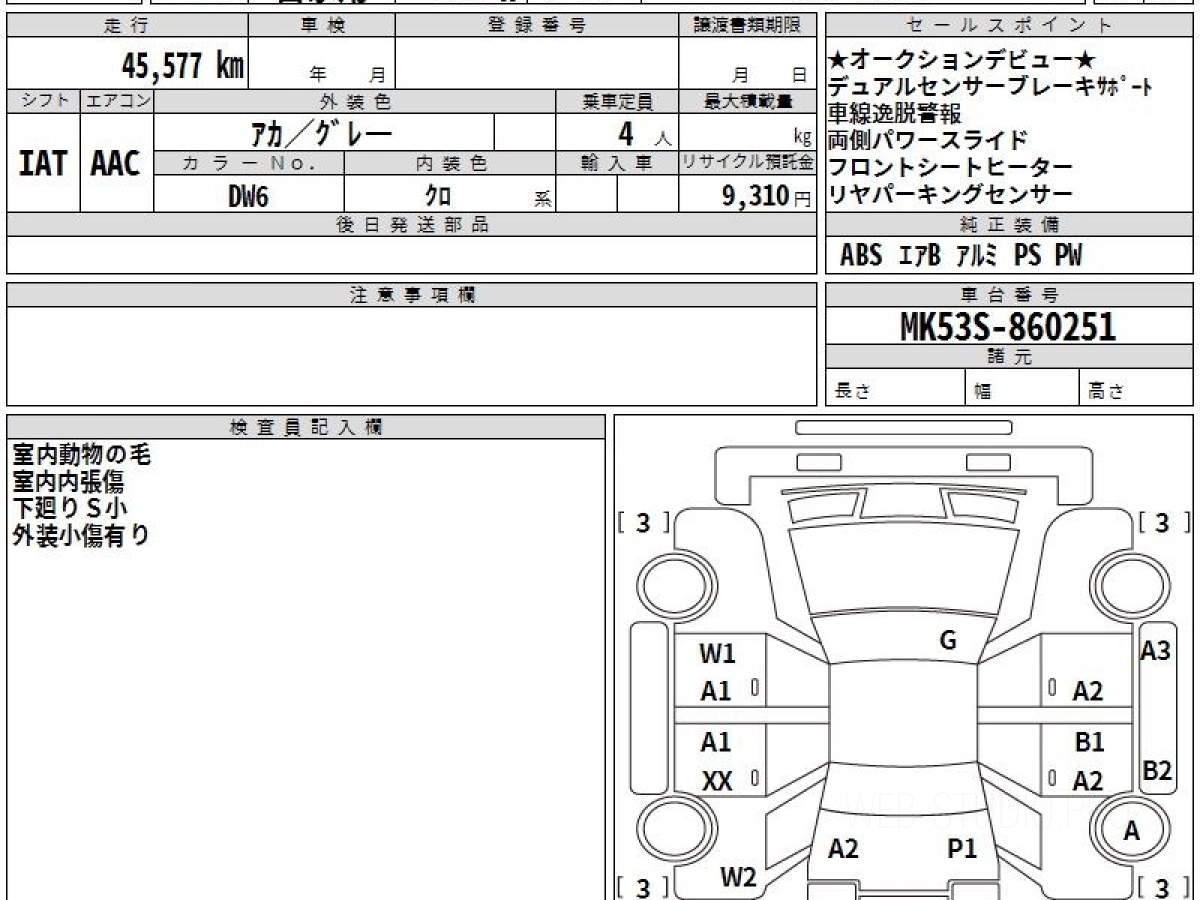Click the 輸入車 header cell
This screenshot has width=1200, height=900.
617,164
